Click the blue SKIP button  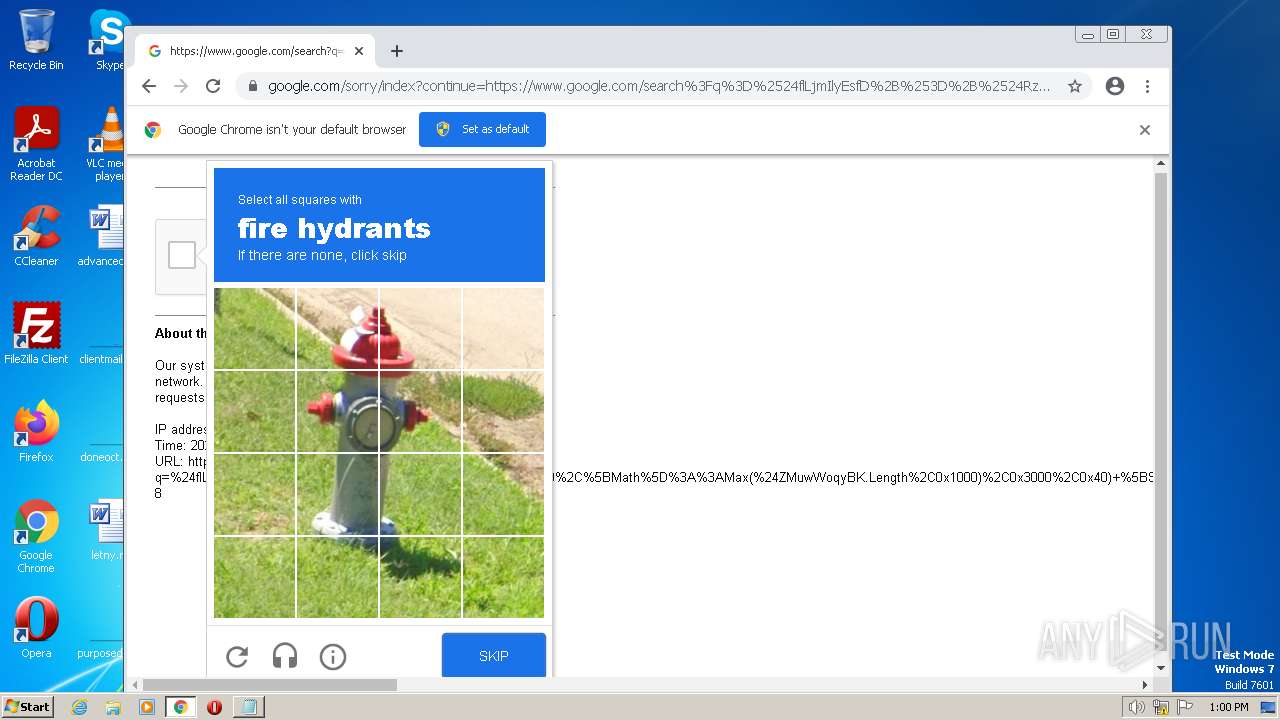tap(494, 656)
